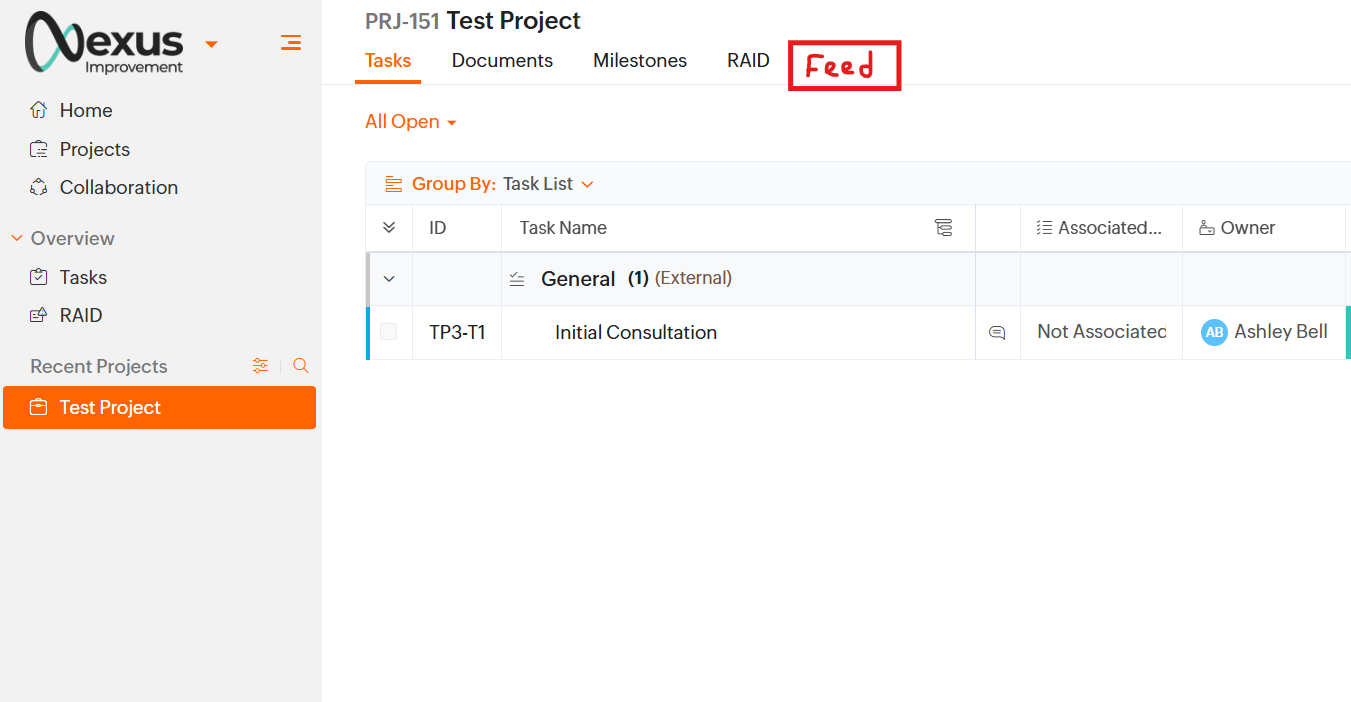This screenshot has width=1351, height=702.
Task: Collapse the General task list group
Action: (x=389, y=279)
